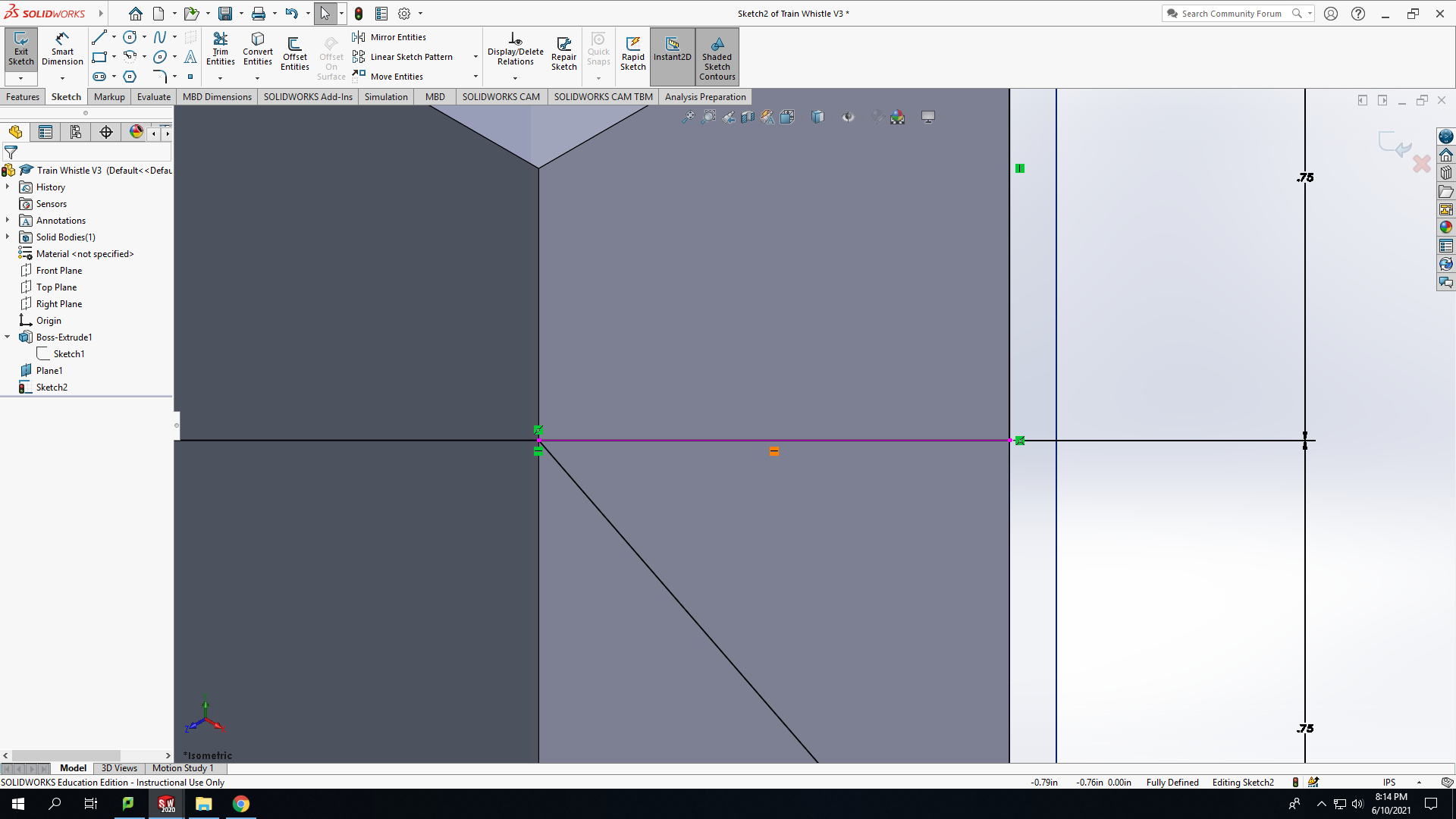
Task: Switch to the Features tab
Action: click(23, 96)
